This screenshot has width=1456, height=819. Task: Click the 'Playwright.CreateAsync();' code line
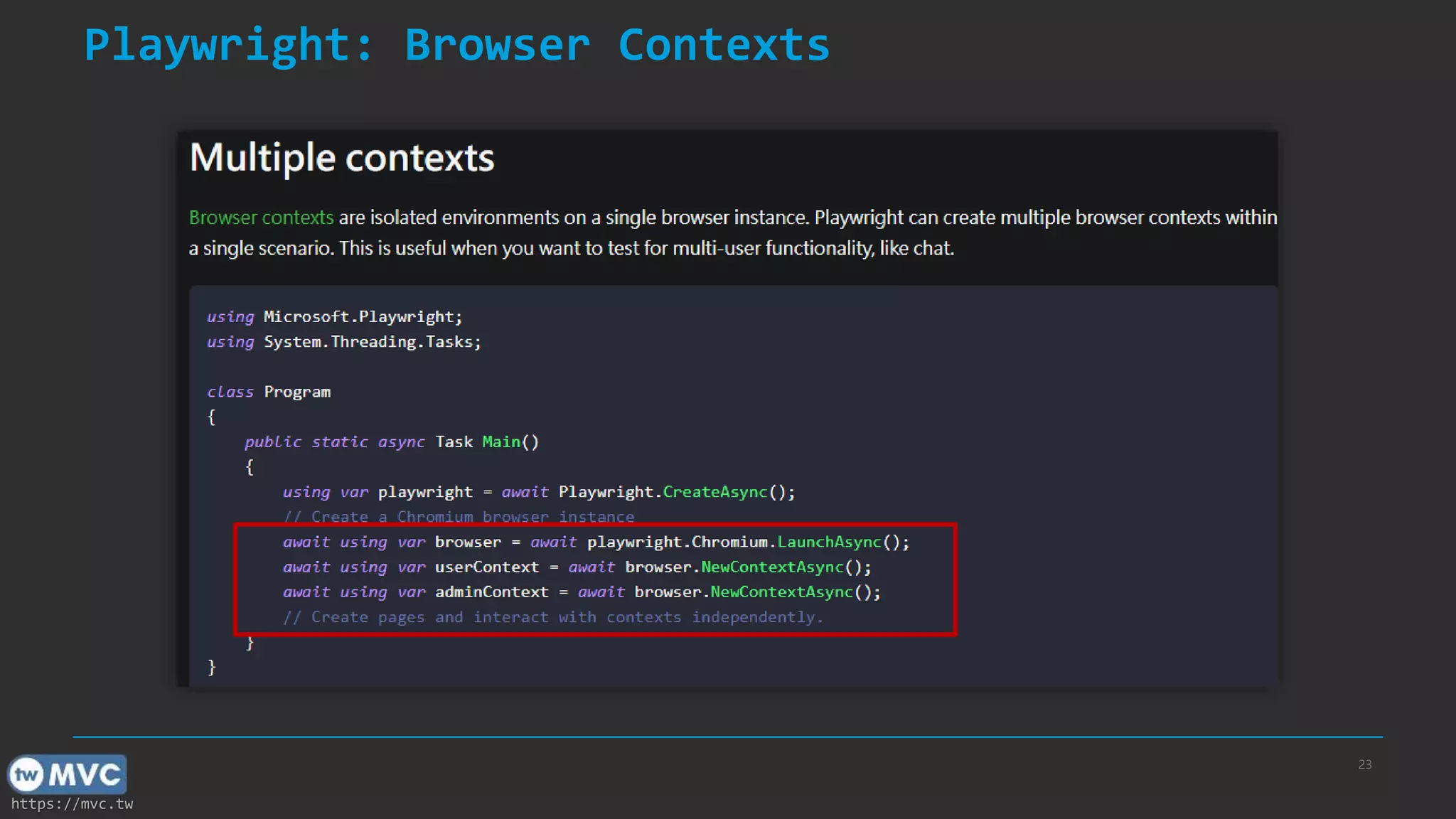[x=539, y=492]
